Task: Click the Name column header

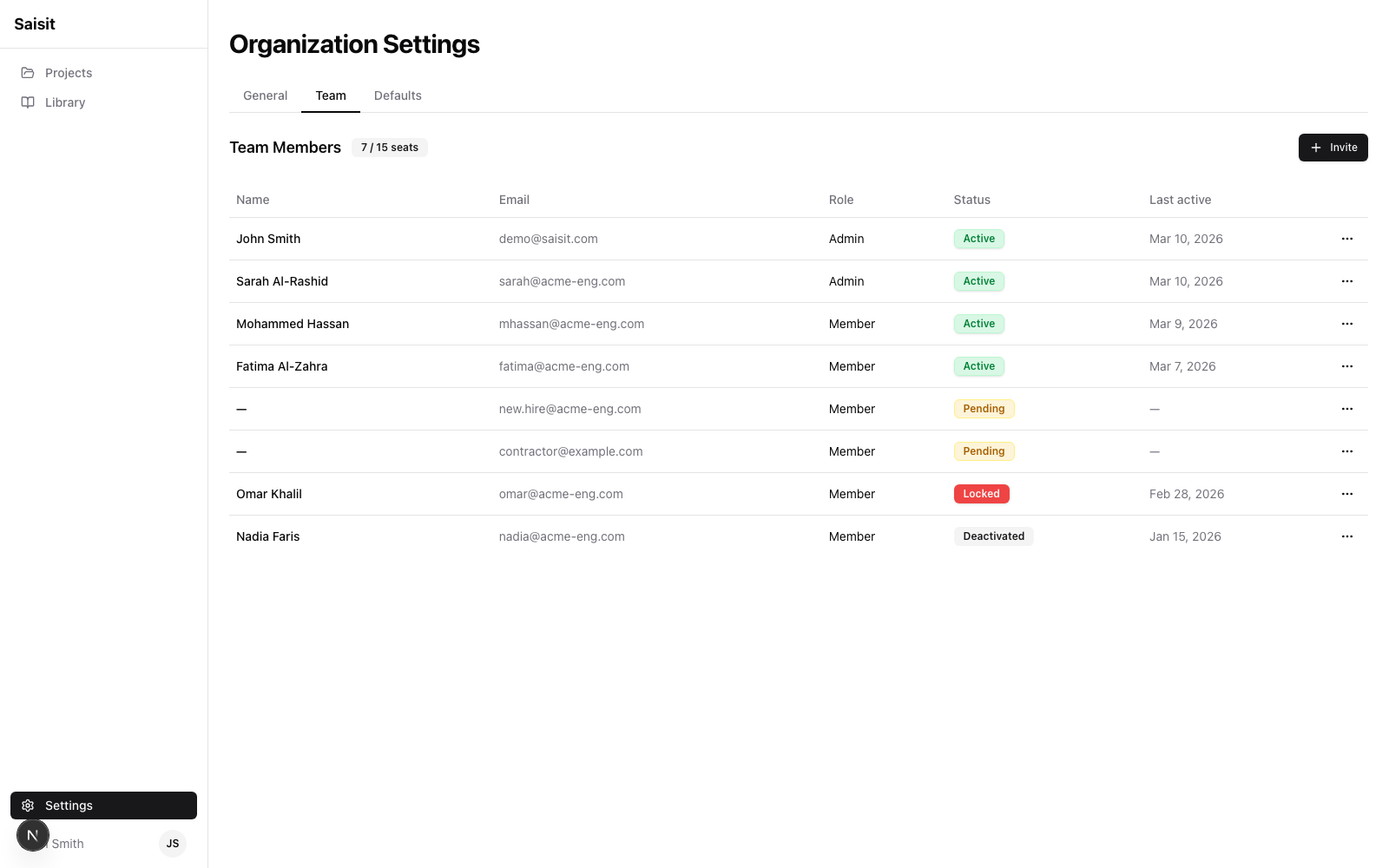Action: 253,200
